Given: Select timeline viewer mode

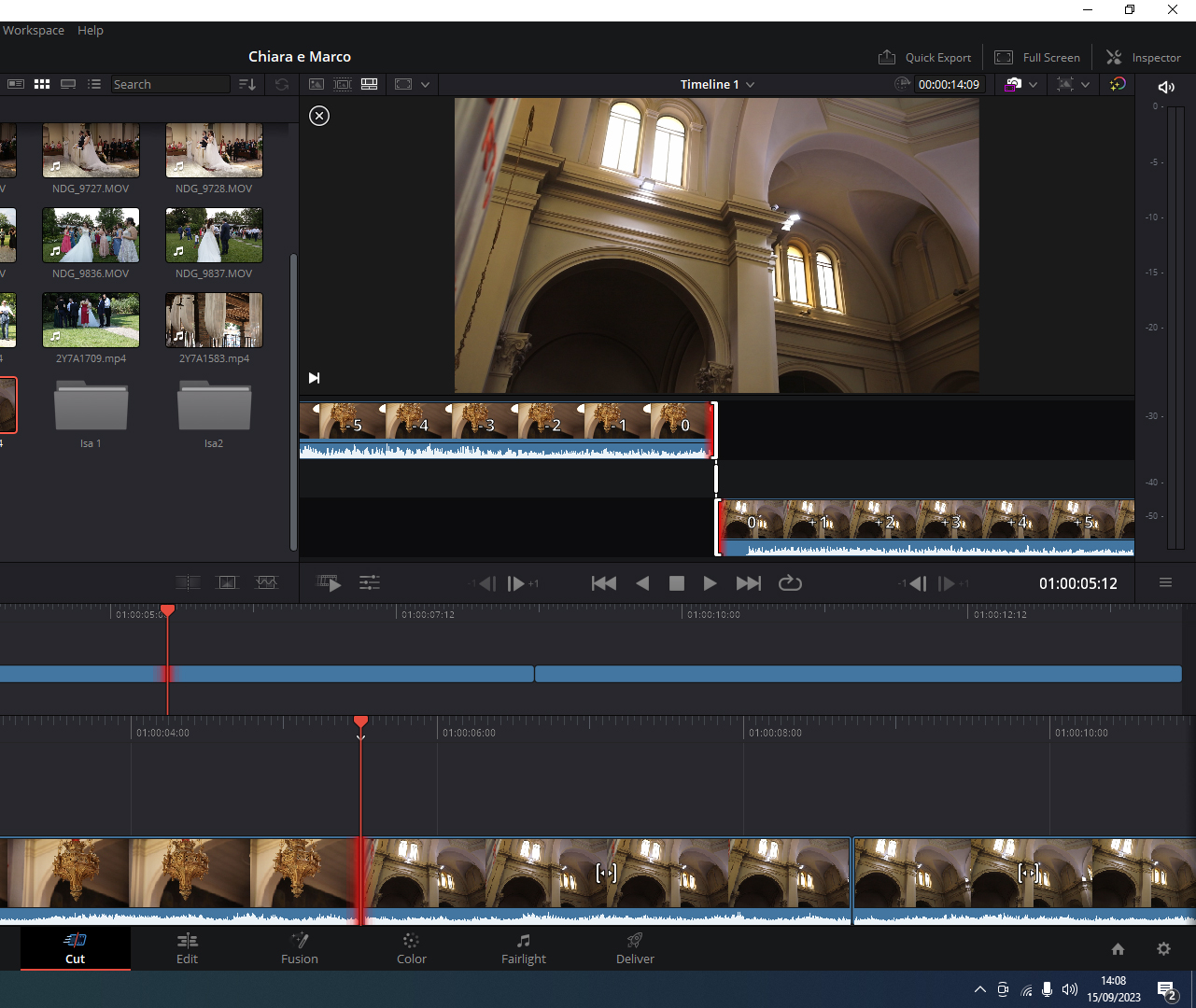Looking at the screenshot, I should 370,84.
